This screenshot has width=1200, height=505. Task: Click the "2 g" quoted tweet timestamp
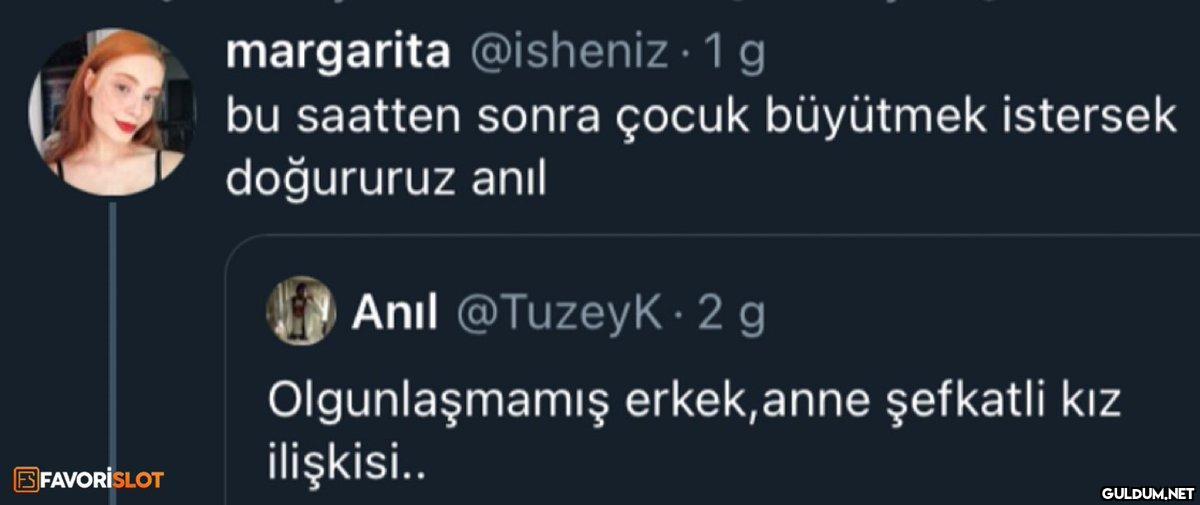click(x=731, y=315)
